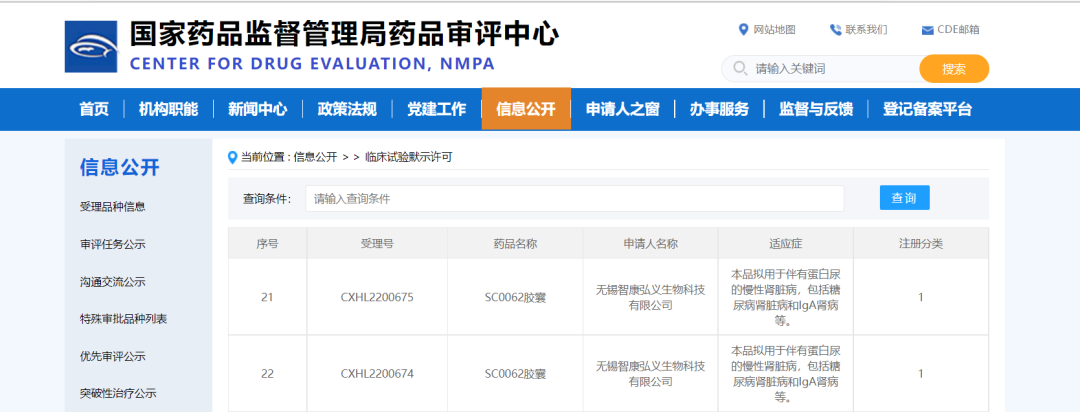Viewport: 1080px width, 412px height.
Task: Click acceptance number CXHL2200675 in table
Action: [x=377, y=297]
